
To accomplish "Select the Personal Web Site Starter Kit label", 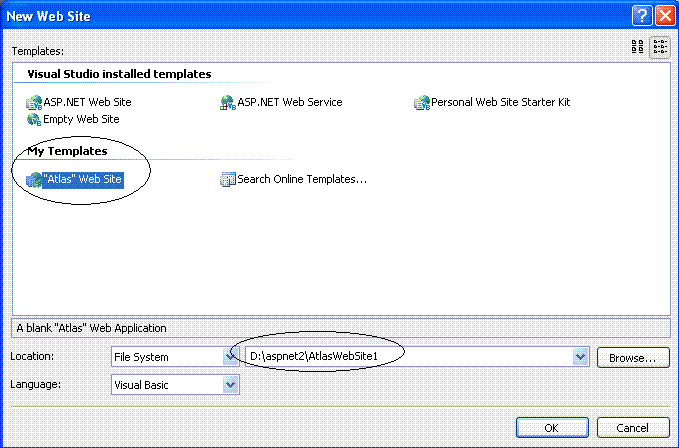I will click(x=501, y=102).
